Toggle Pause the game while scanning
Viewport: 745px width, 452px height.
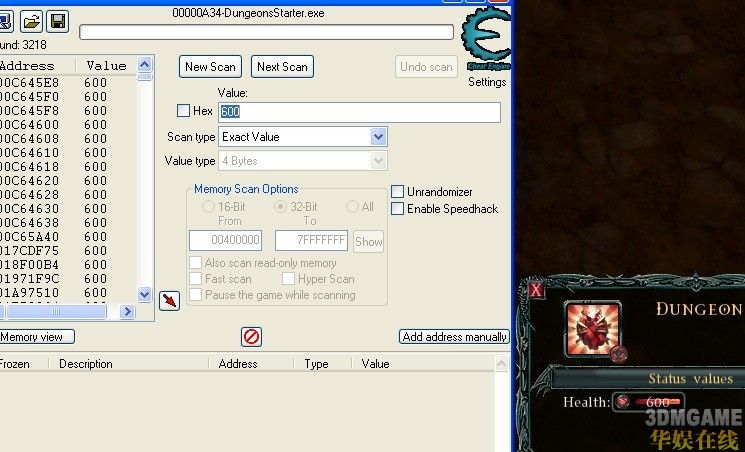click(x=195, y=295)
